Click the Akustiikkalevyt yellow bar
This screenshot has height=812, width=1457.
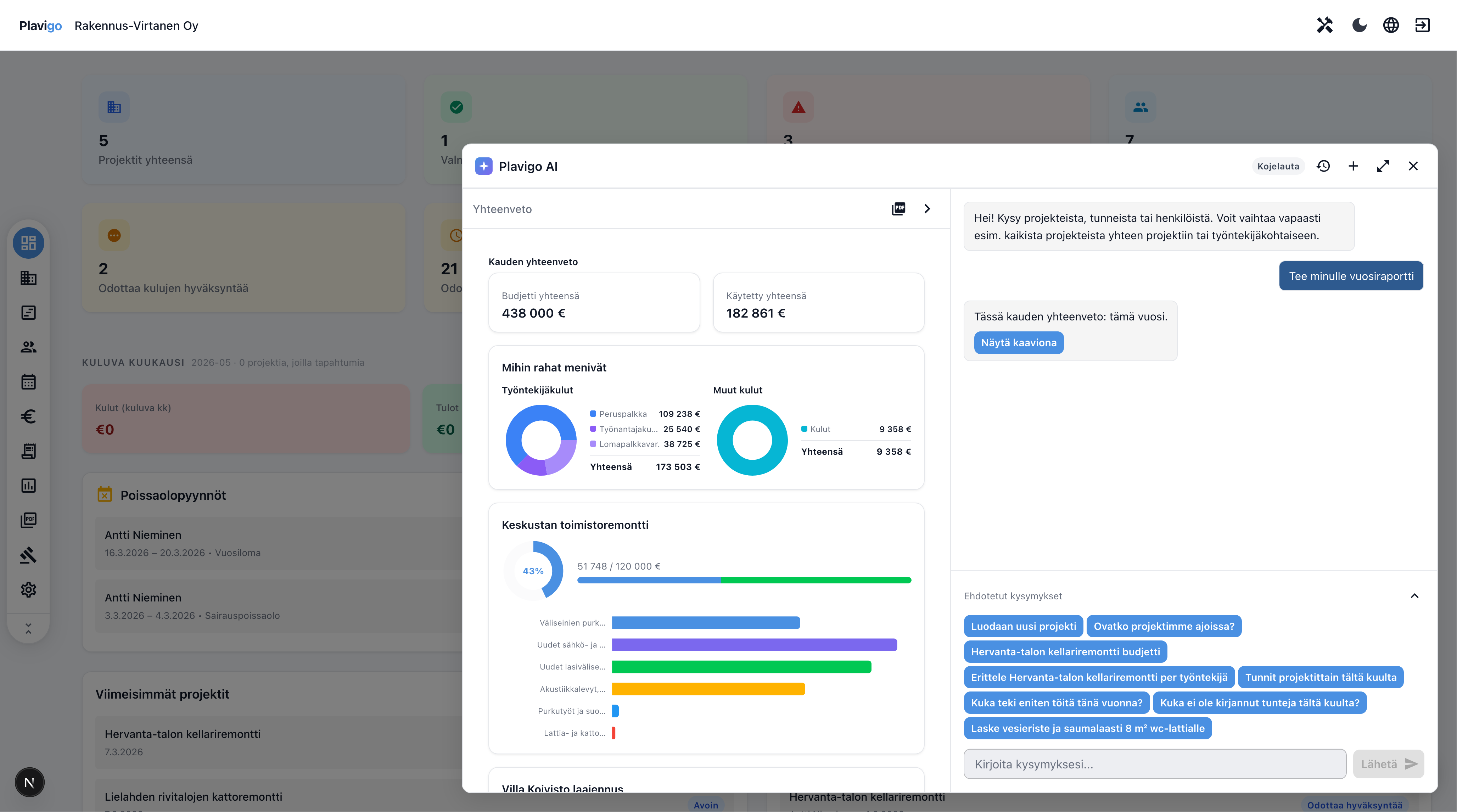pyautogui.click(x=708, y=689)
